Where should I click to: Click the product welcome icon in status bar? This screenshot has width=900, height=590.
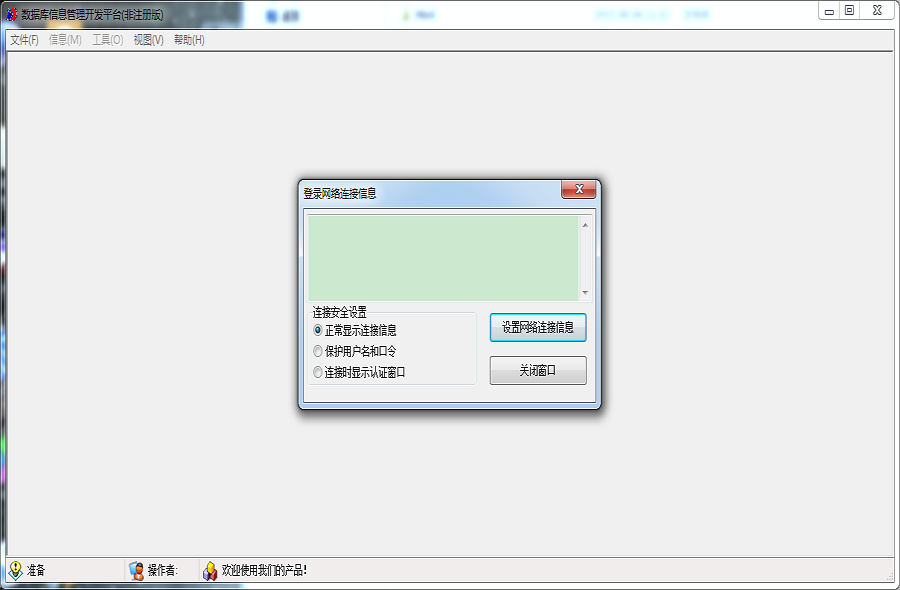[210, 570]
